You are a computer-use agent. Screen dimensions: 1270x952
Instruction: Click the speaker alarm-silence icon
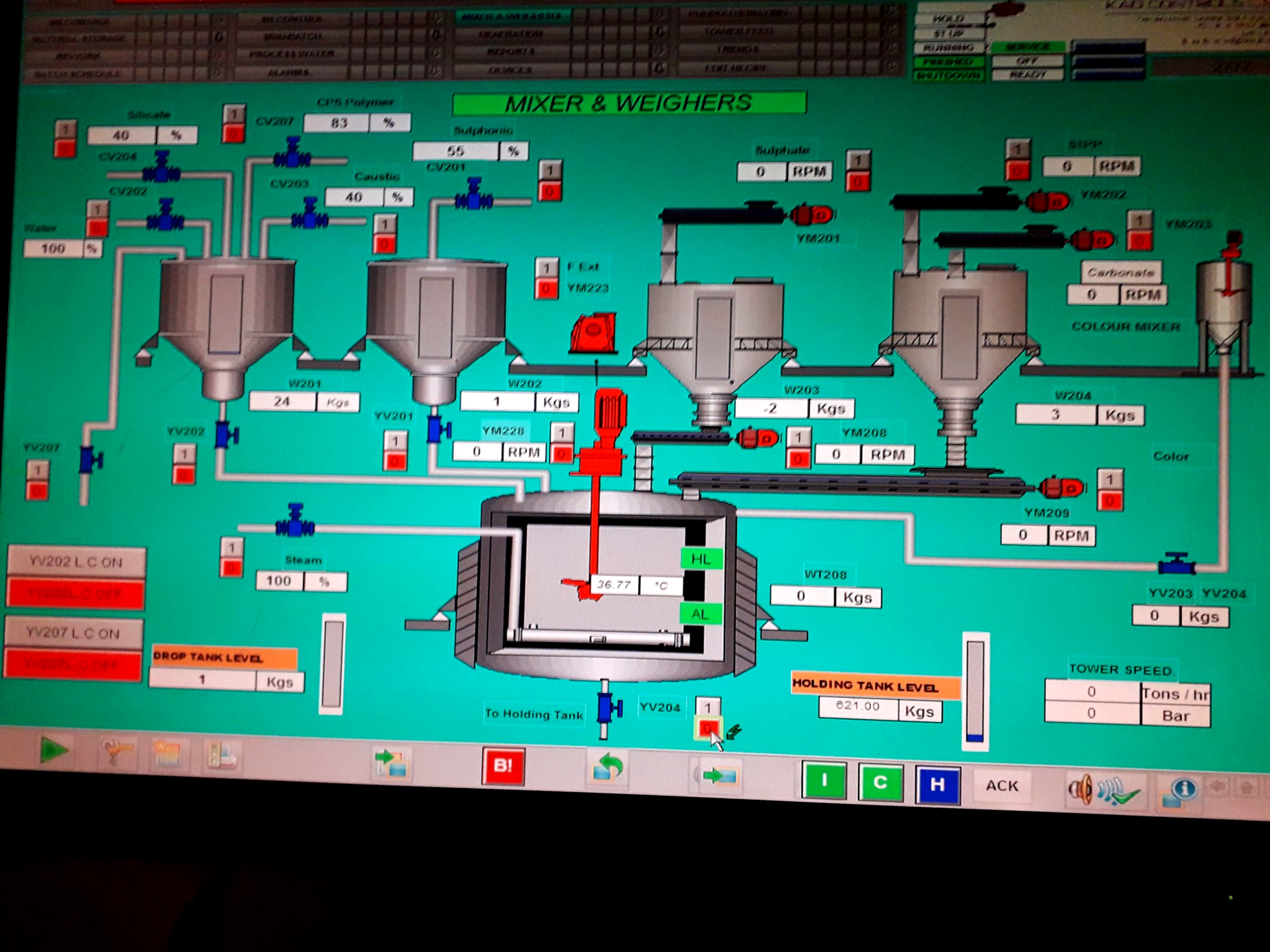(x=1102, y=790)
